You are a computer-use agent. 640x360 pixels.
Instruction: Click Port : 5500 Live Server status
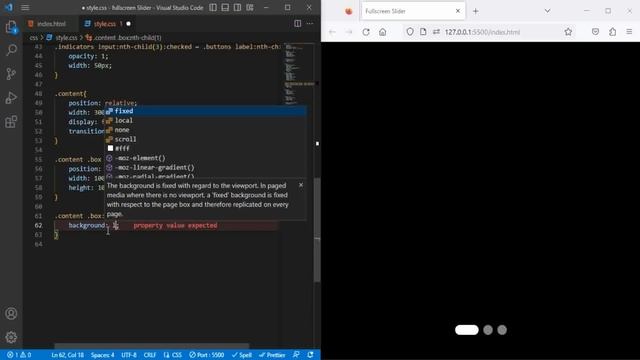pyautogui.click(x=207, y=355)
